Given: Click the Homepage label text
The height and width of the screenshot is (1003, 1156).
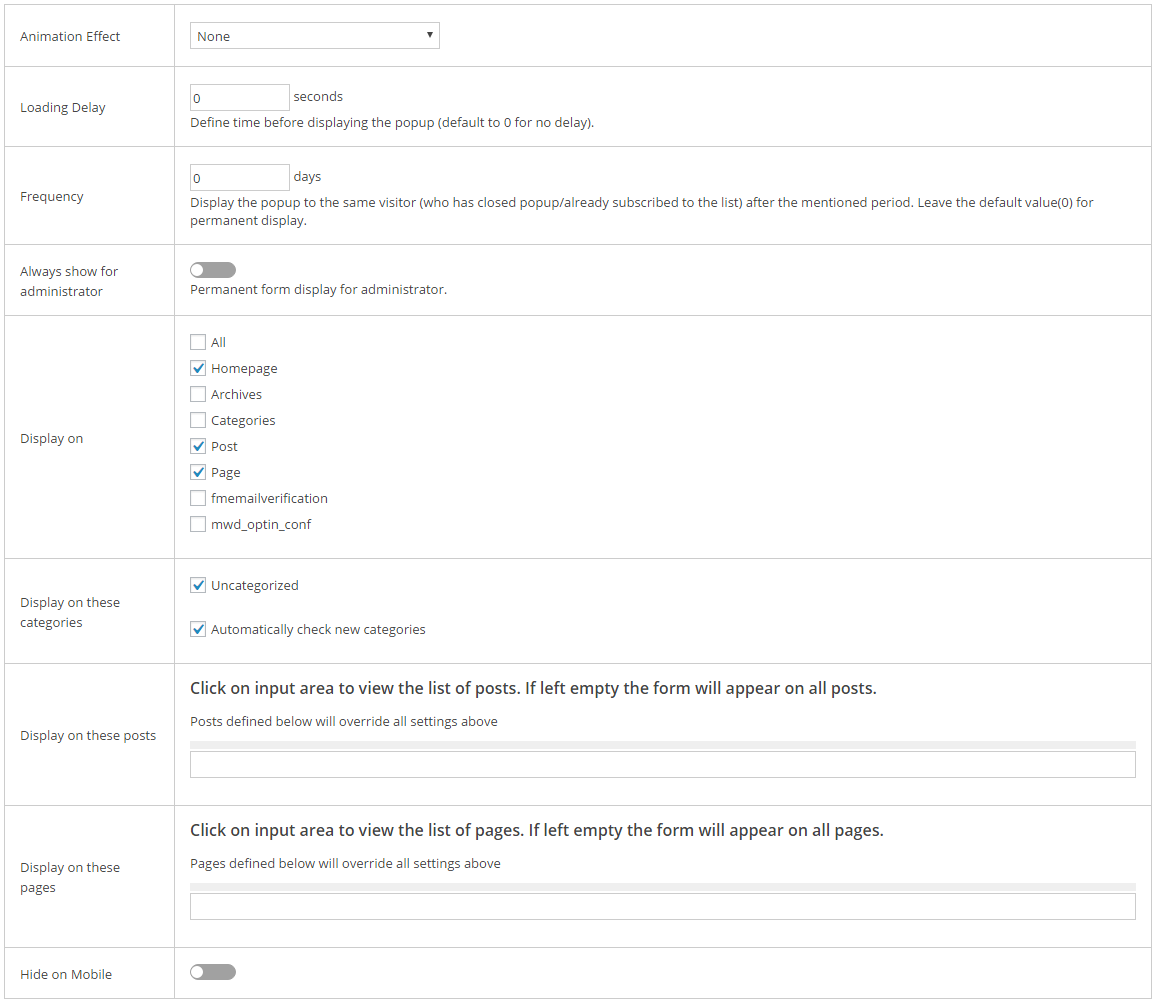Looking at the screenshot, I should coord(244,368).
